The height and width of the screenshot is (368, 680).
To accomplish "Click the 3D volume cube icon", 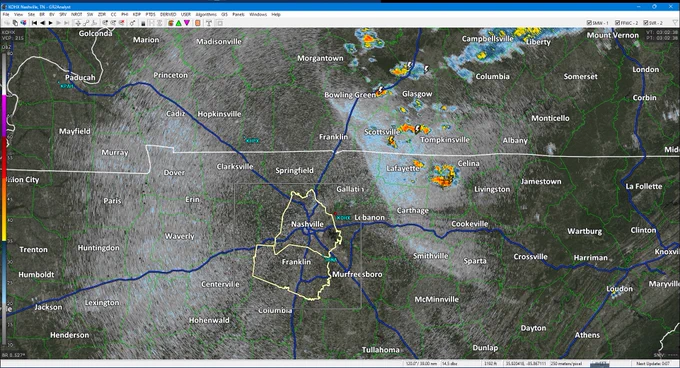I will click(23, 23).
